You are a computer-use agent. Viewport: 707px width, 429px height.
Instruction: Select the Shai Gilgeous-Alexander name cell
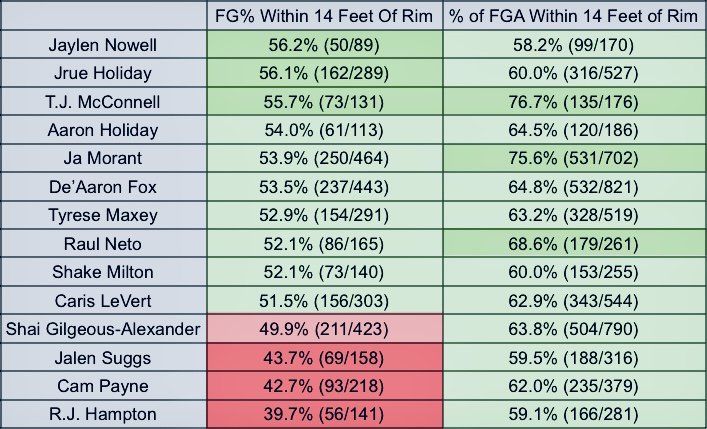[103, 329]
